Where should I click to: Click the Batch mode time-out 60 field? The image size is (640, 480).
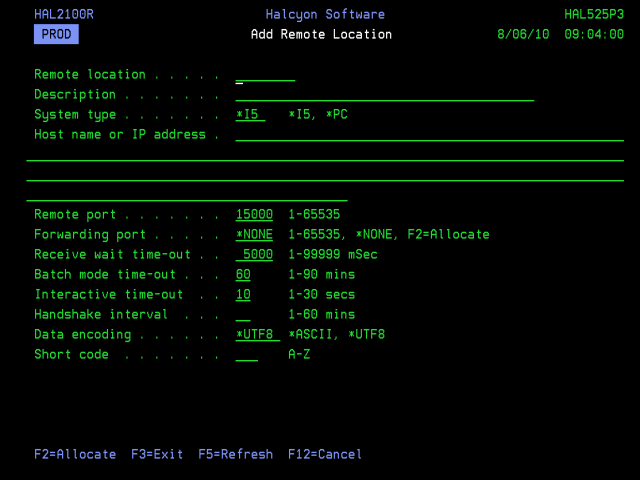(x=243, y=275)
